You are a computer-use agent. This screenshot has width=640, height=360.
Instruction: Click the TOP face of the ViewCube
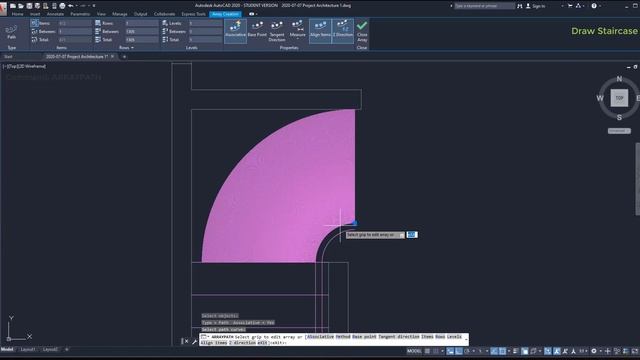point(619,98)
